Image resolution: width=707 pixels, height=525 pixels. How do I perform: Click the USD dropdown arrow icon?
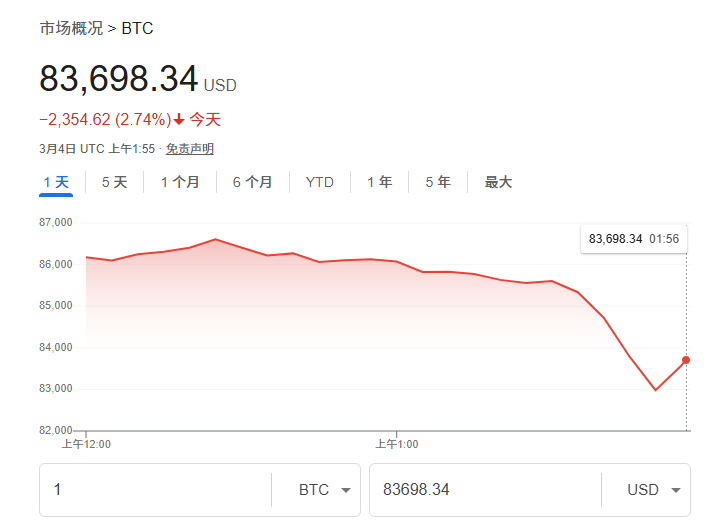676,490
